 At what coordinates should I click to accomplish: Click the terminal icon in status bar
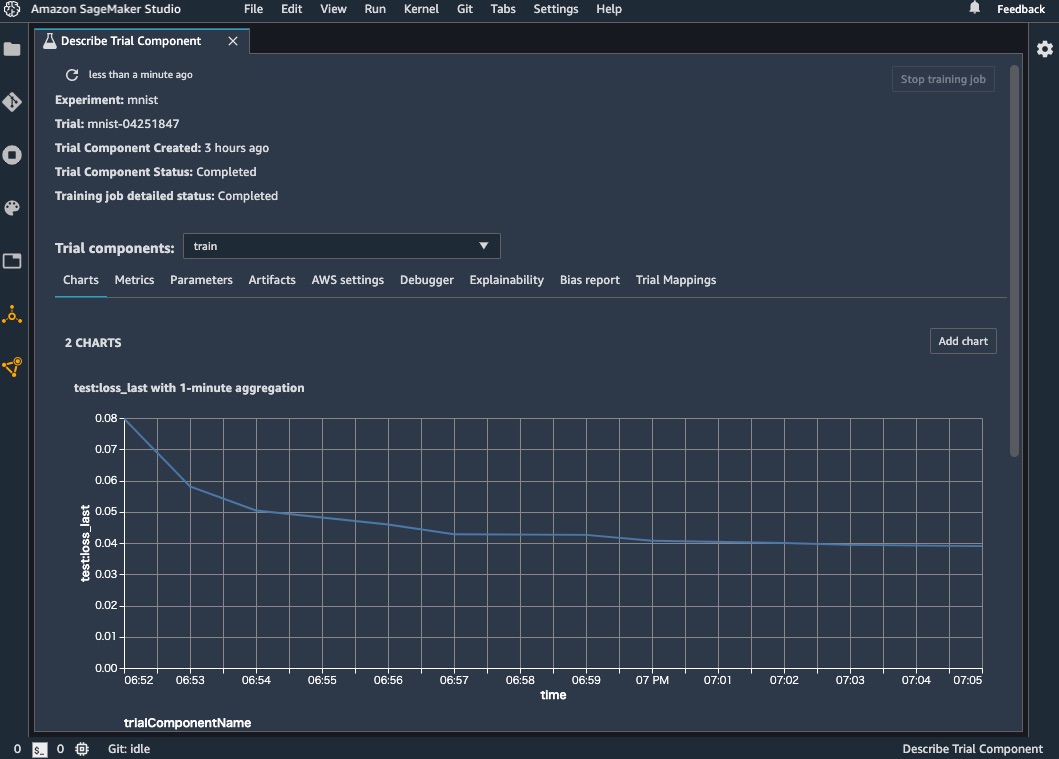[40, 749]
